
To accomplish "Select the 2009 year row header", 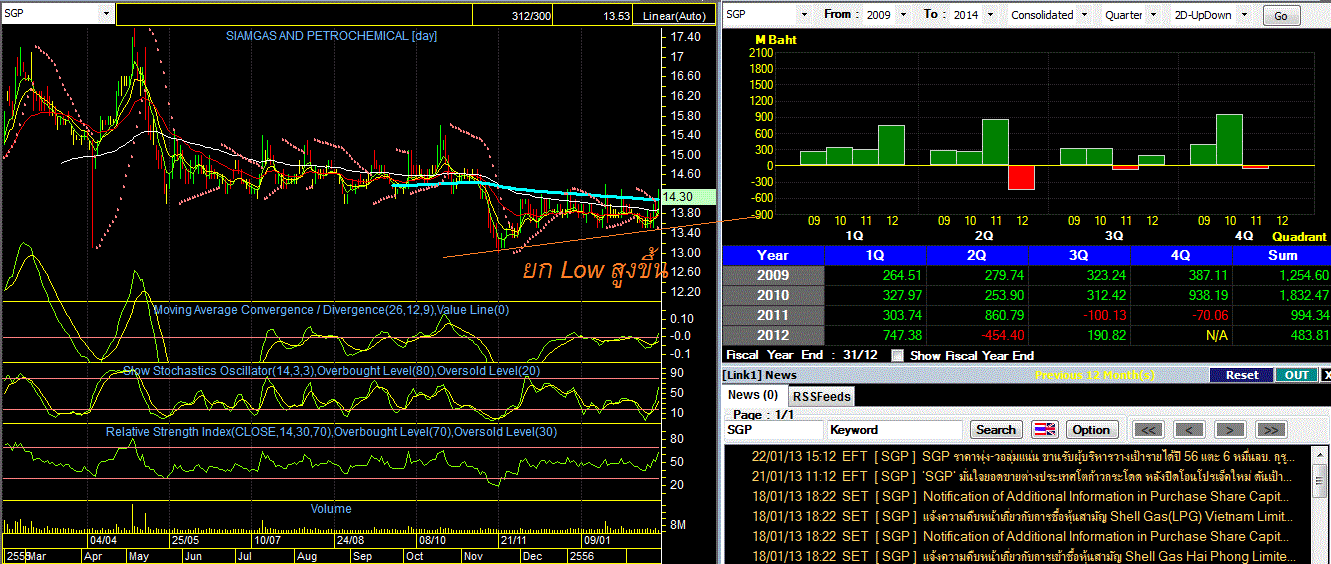I will [773, 275].
